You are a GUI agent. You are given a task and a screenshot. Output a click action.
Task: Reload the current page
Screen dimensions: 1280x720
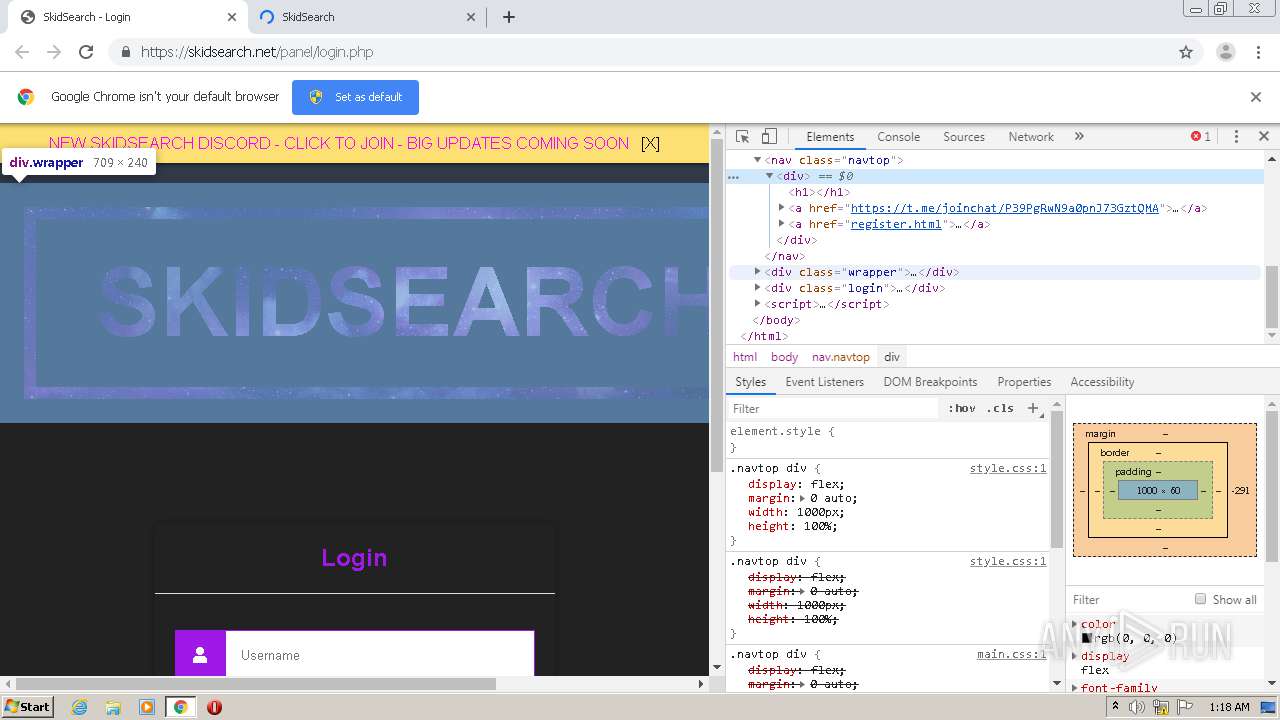86,52
